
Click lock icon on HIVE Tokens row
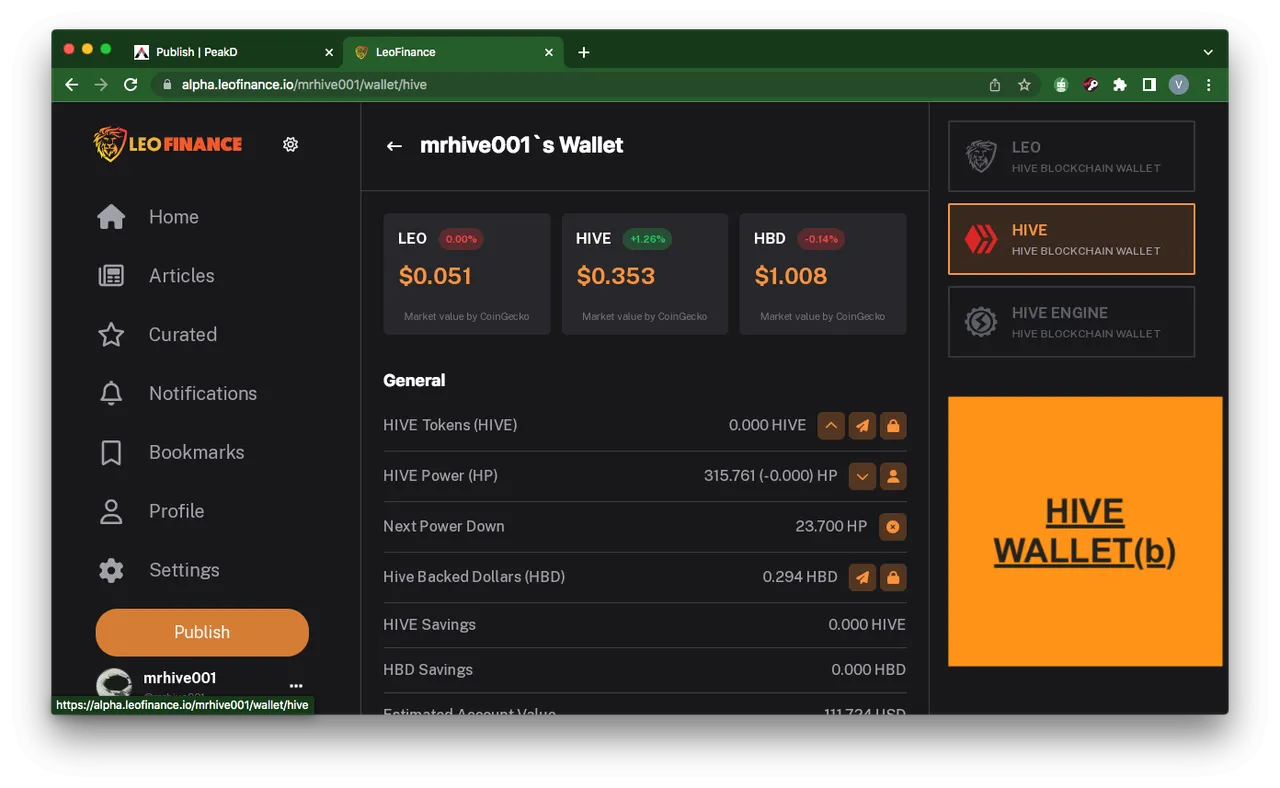tap(893, 426)
